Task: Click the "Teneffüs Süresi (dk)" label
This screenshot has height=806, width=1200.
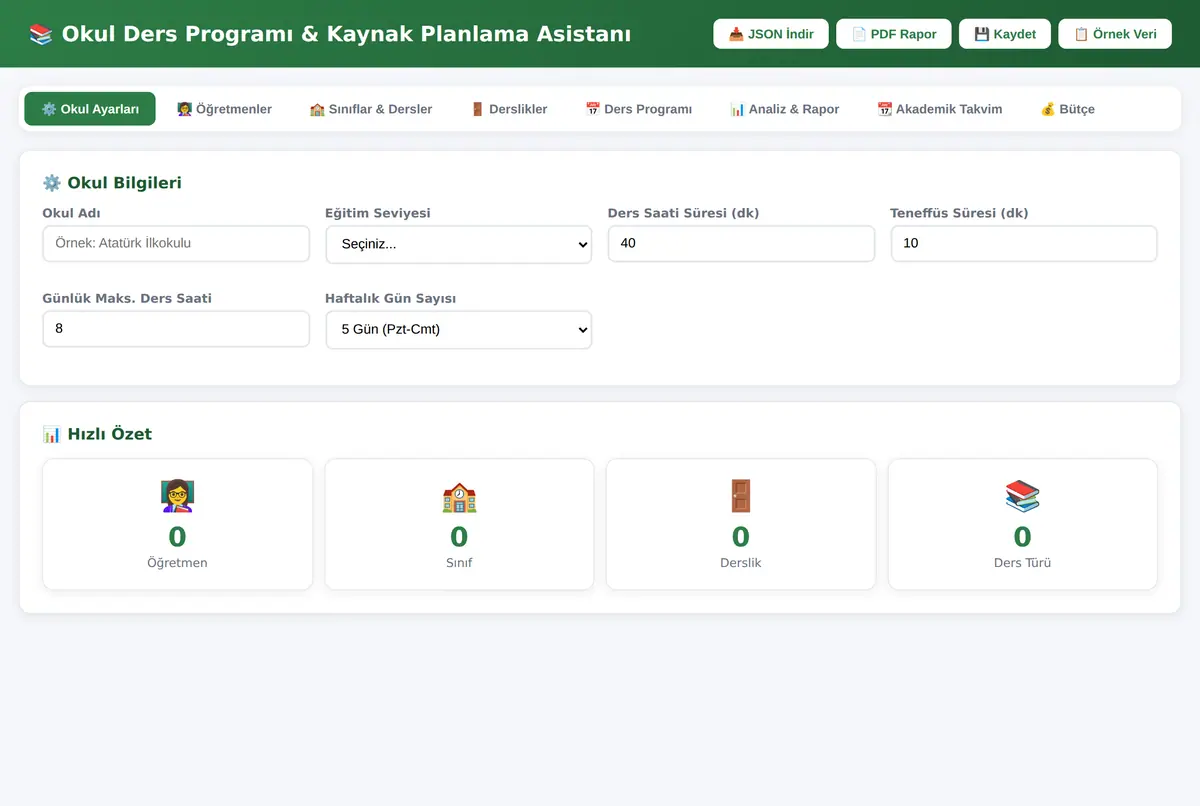Action: [959, 213]
